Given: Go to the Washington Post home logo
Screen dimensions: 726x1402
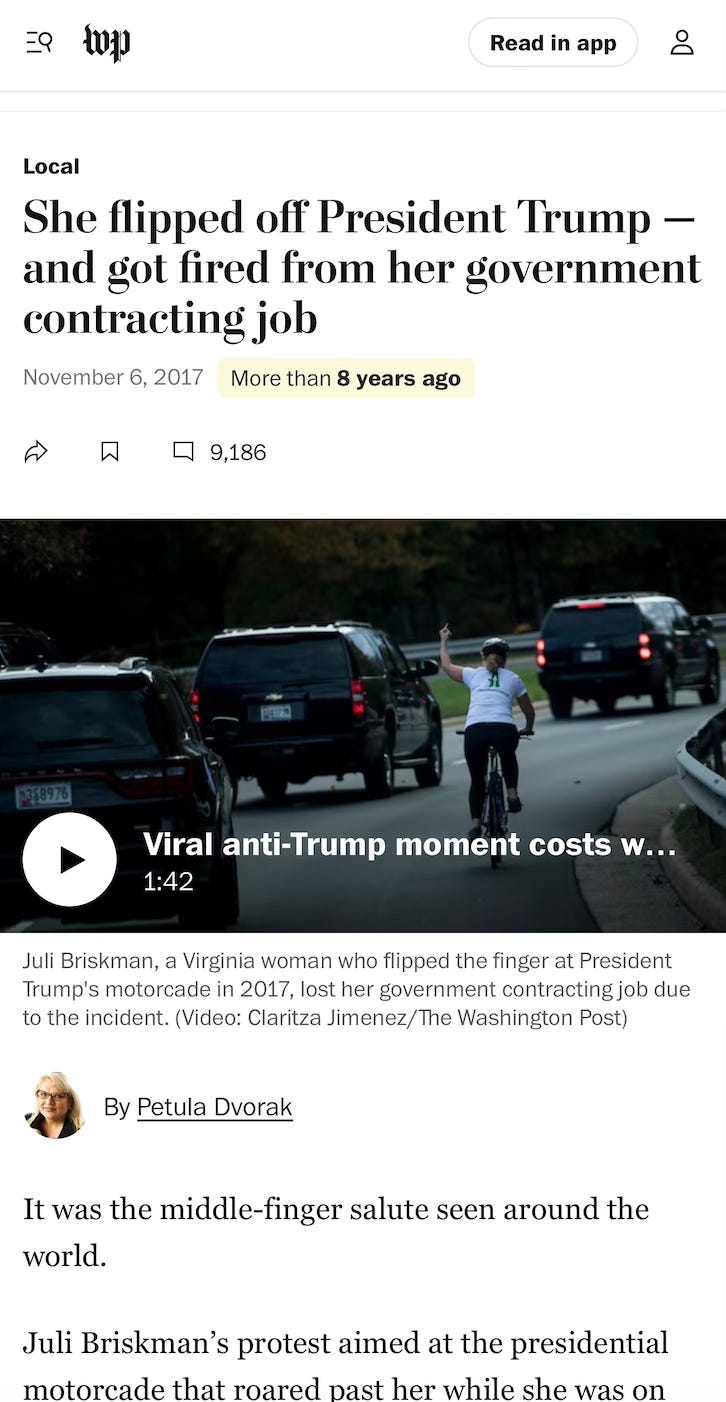Looking at the screenshot, I should pyautogui.click(x=106, y=43).
